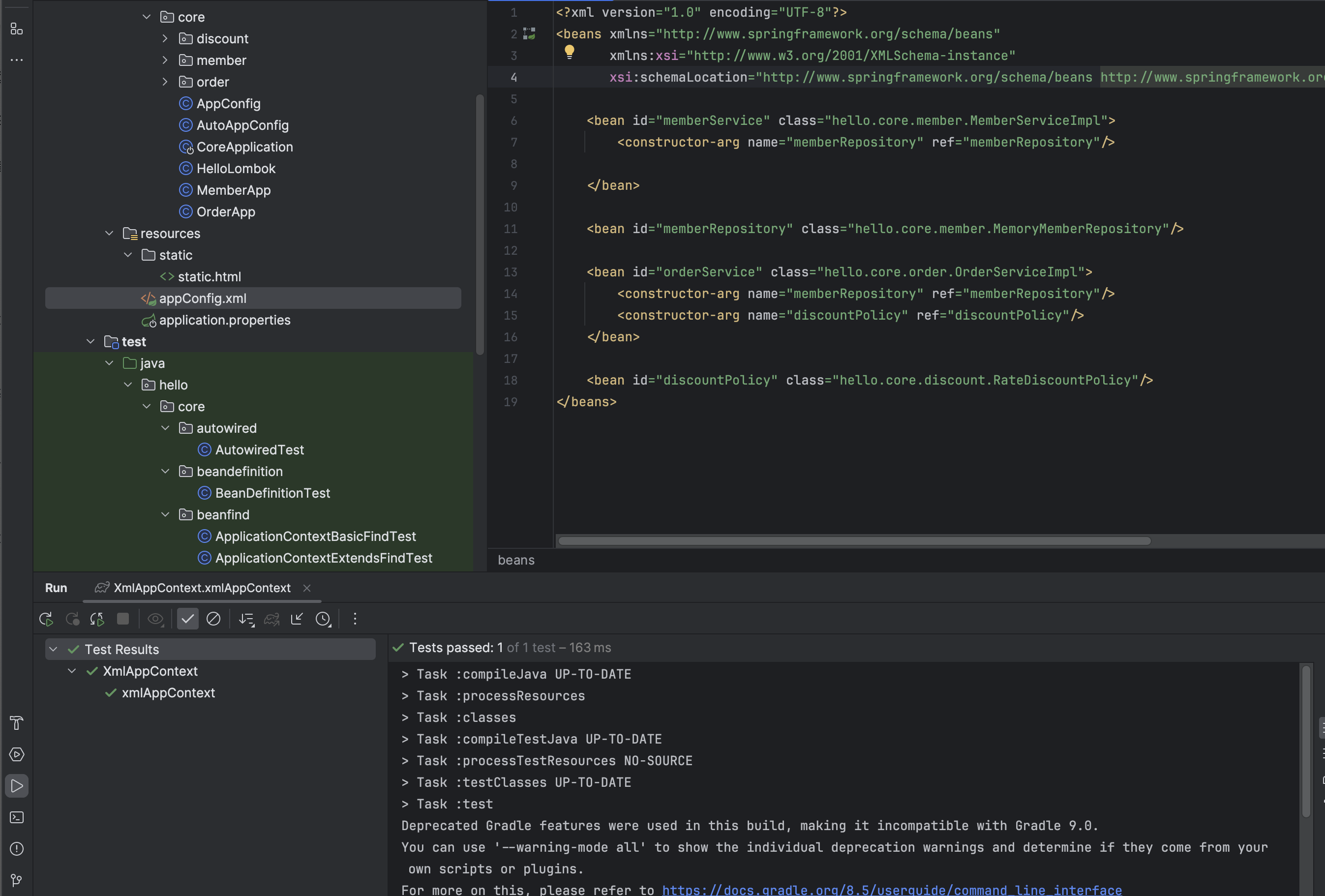Click line number 11 in the gutter
The height and width of the screenshot is (896, 1325).
510,229
